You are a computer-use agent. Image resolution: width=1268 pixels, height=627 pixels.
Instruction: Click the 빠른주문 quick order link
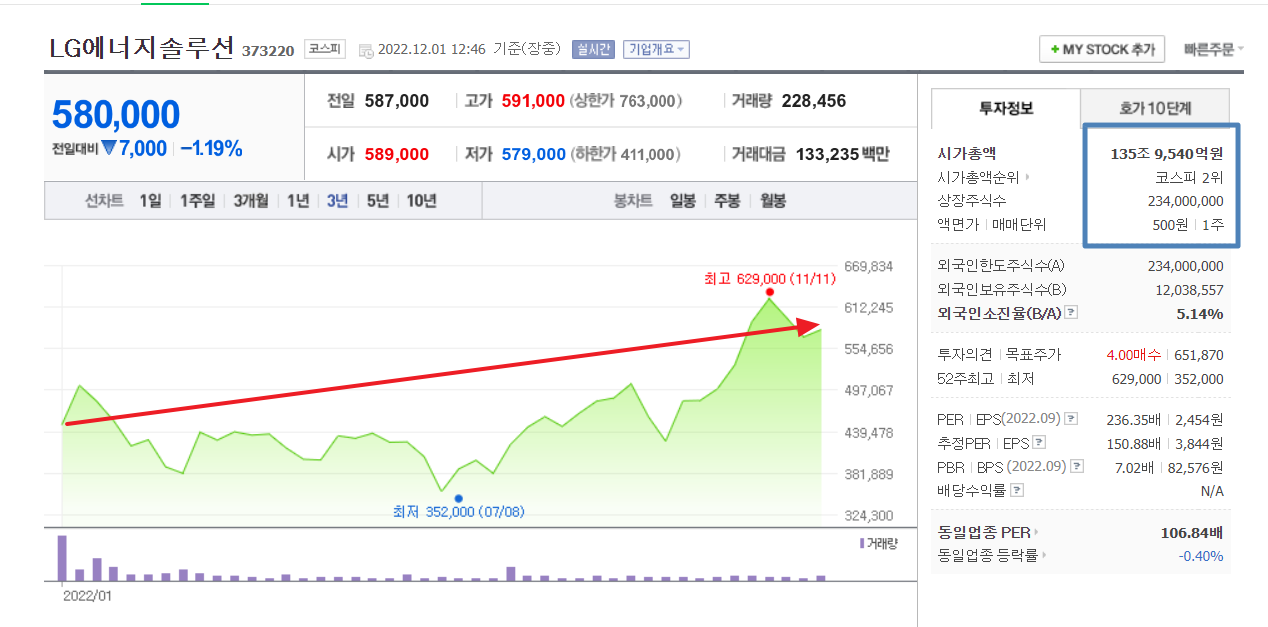(1206, 47)
